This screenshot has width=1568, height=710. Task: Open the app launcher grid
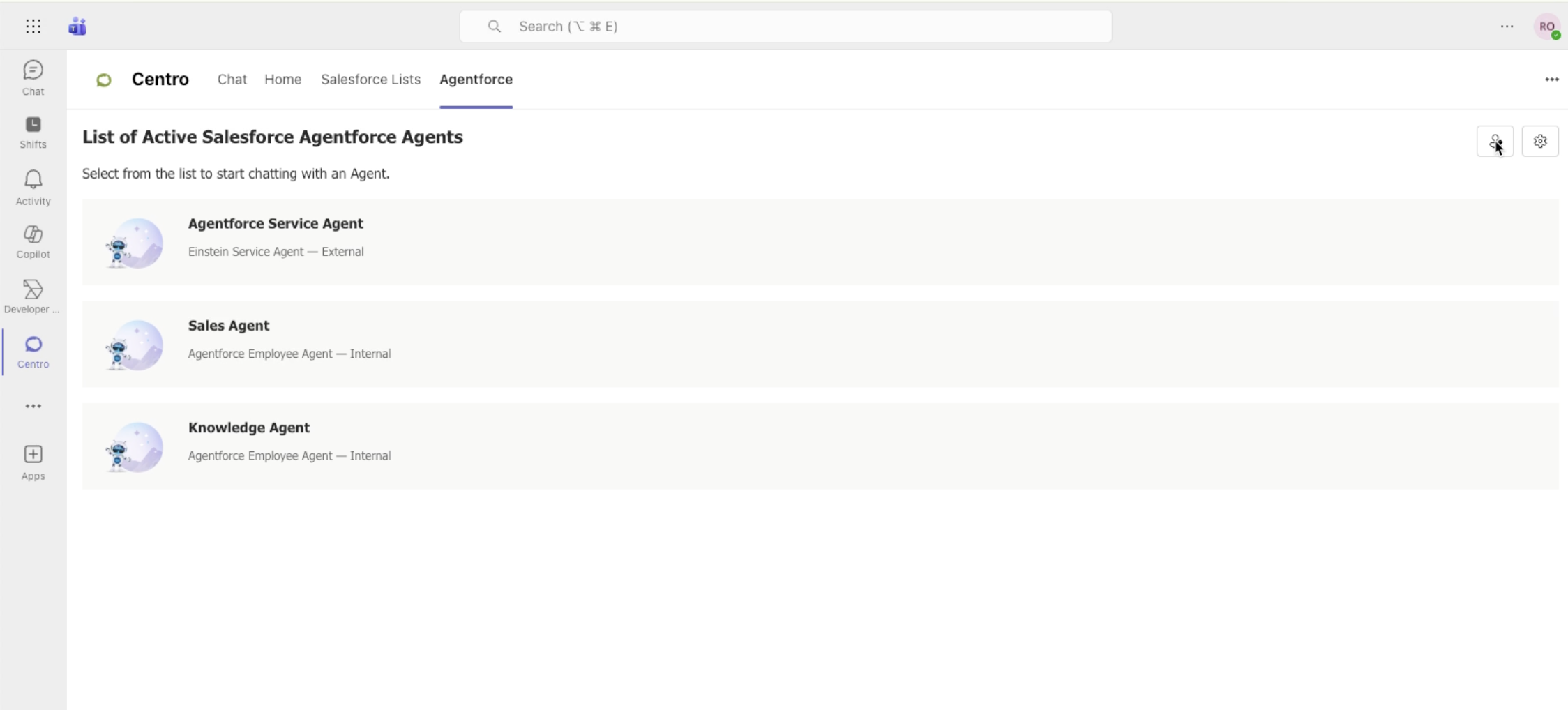tap(33, 27)
